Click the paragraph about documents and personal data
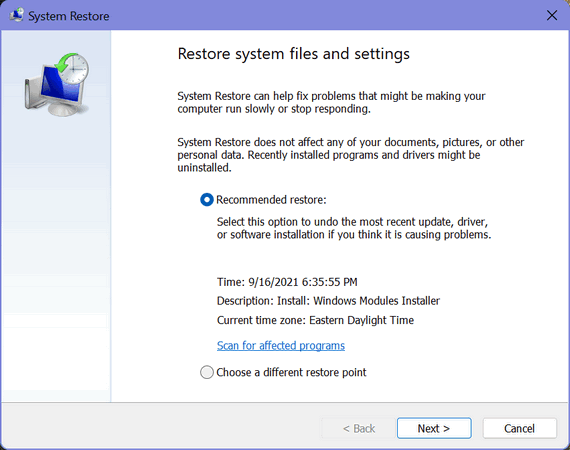 (x=350, y=155)
